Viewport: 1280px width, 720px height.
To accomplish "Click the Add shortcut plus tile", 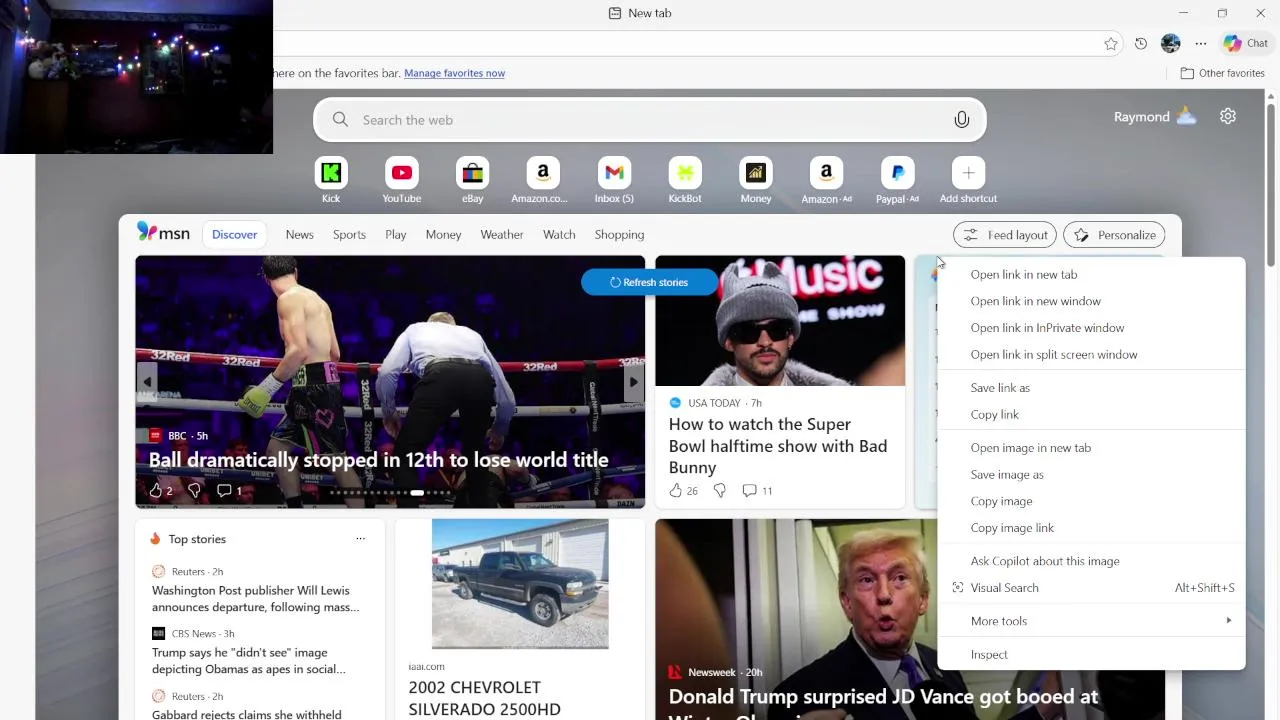I will pos(968,173).
